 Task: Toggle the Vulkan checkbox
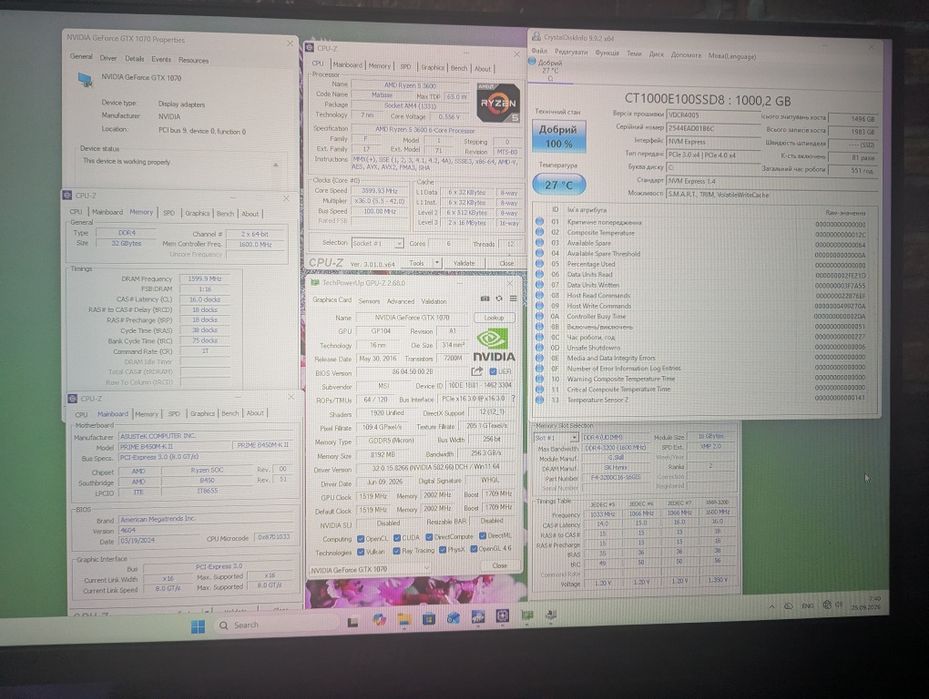[x=360, y=551]
